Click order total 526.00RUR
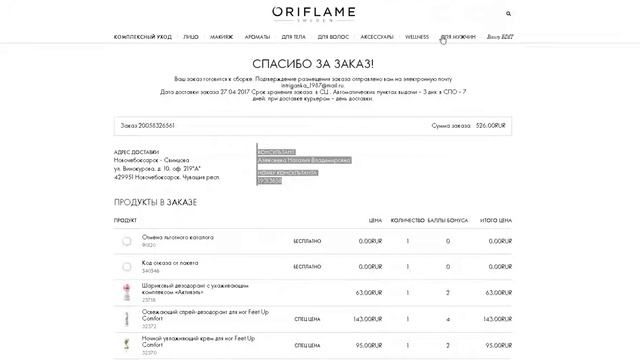The width and height of the screenshot is (640, 360). (x=491, y=126)
